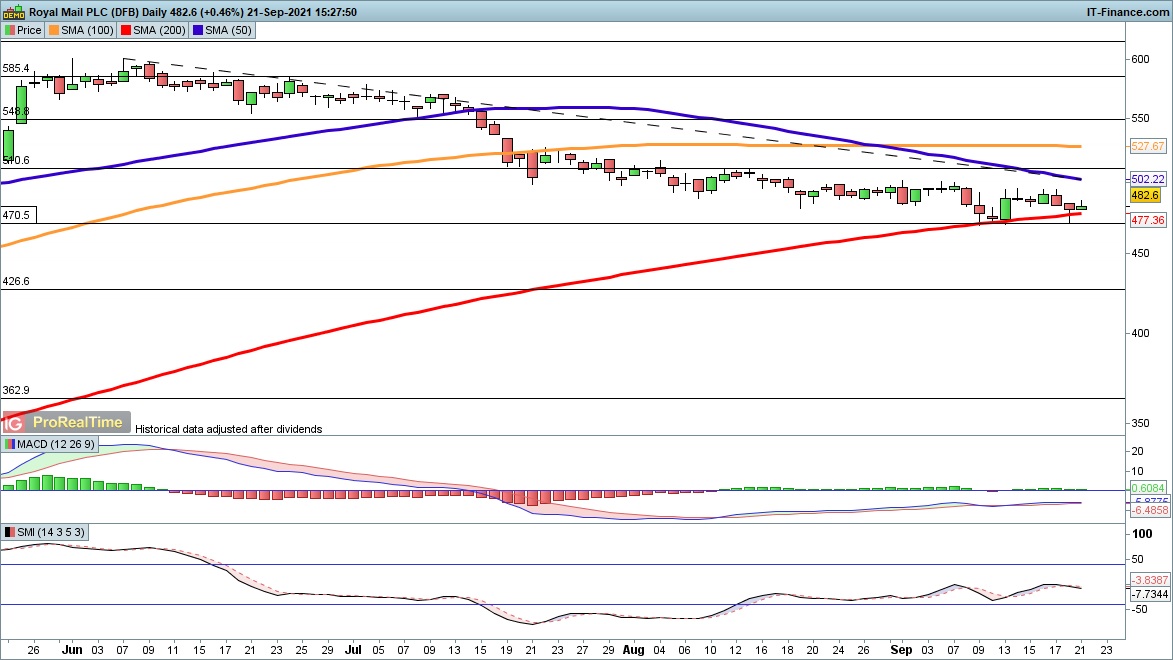Click the green Price color swatch
The height and width of the screenshot is (660, 1173).
coord(10,30)
